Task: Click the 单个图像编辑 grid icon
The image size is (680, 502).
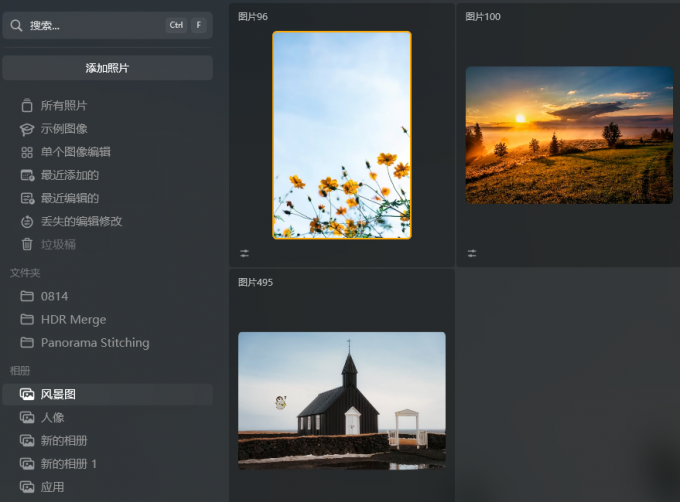Action: tap(27, 152)
